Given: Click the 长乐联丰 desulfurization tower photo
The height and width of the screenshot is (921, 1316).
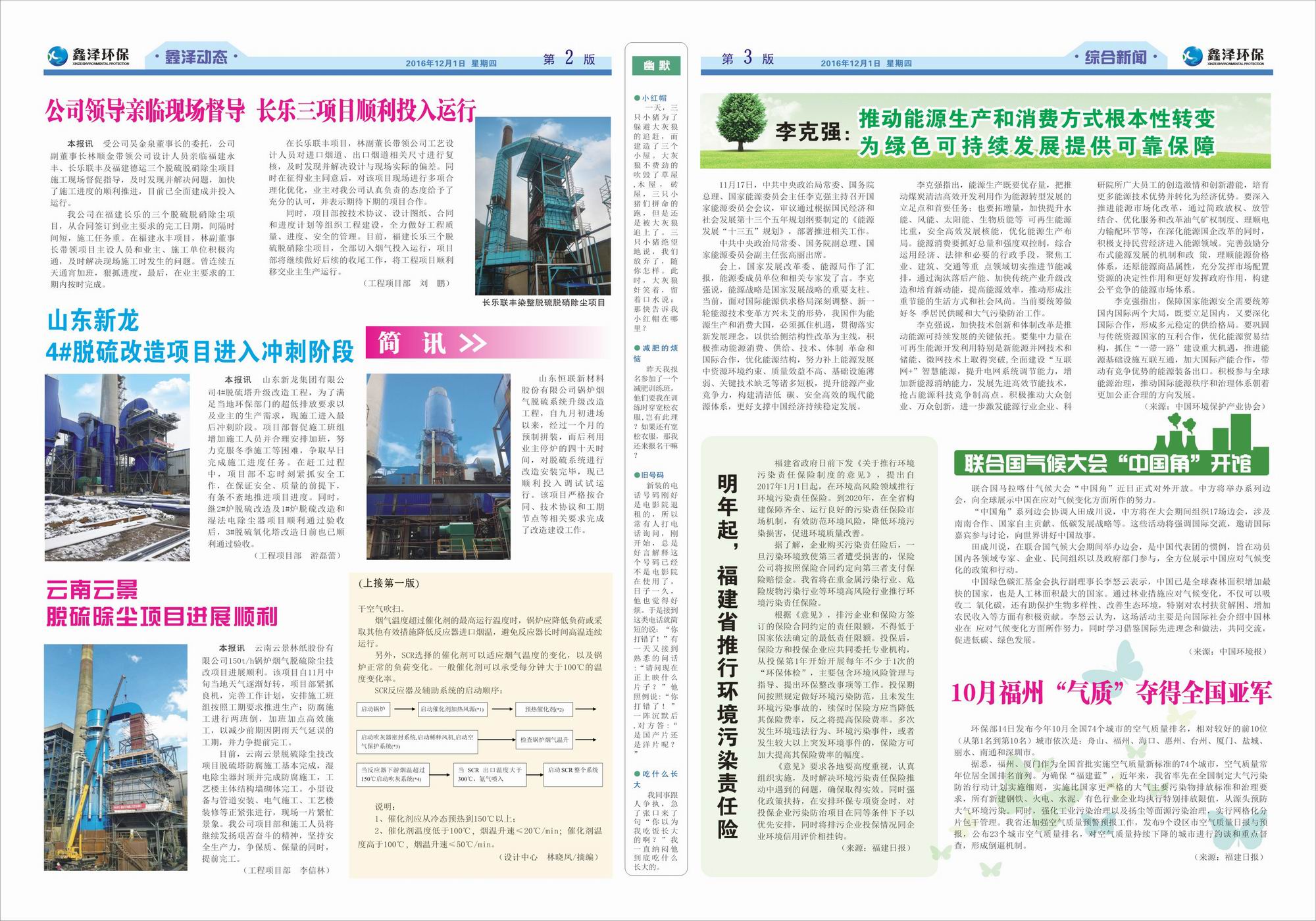Looking at the screenshot, I should tap(542, 207).
